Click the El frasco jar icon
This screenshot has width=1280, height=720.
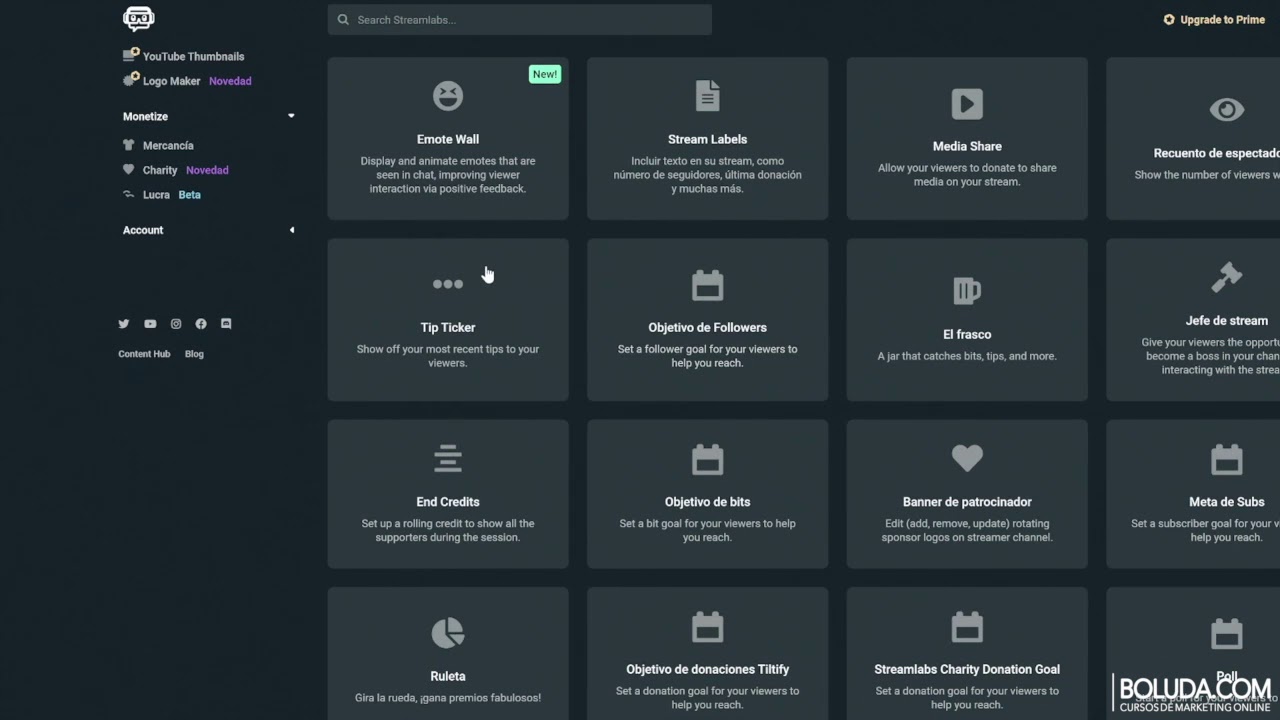[967, 291]
